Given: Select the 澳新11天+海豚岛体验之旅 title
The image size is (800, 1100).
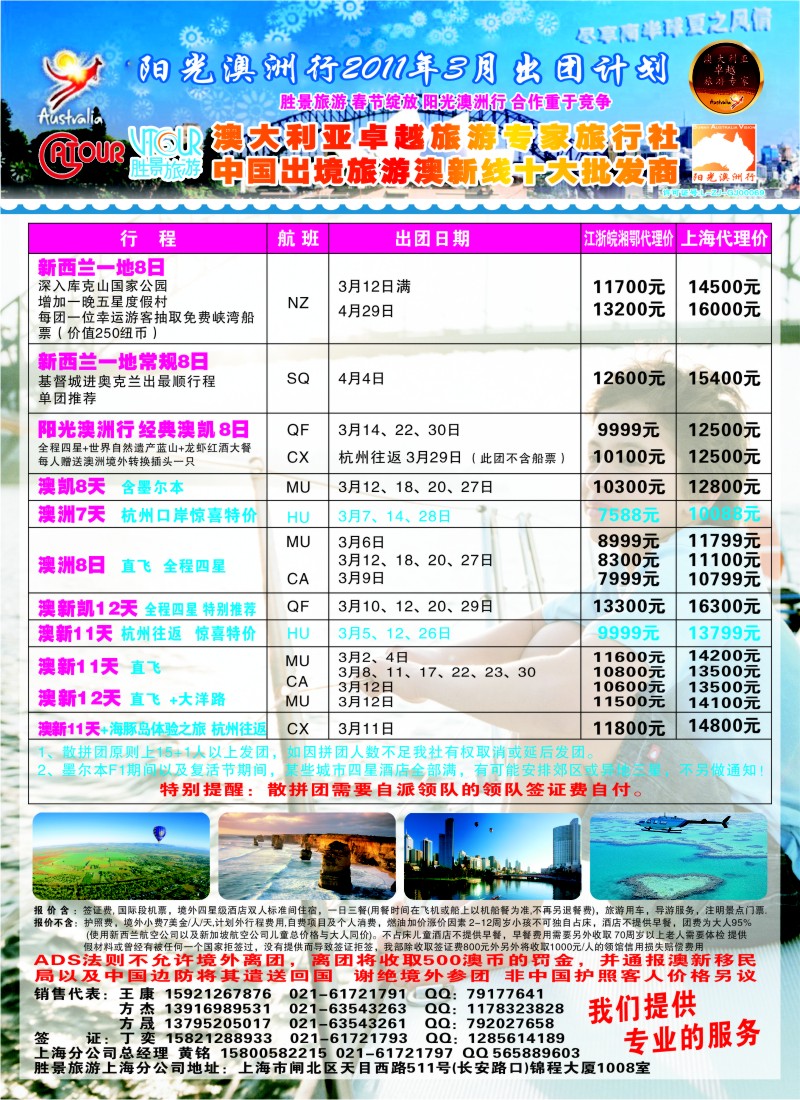Looking at the screenshot, I should point(152,729).
